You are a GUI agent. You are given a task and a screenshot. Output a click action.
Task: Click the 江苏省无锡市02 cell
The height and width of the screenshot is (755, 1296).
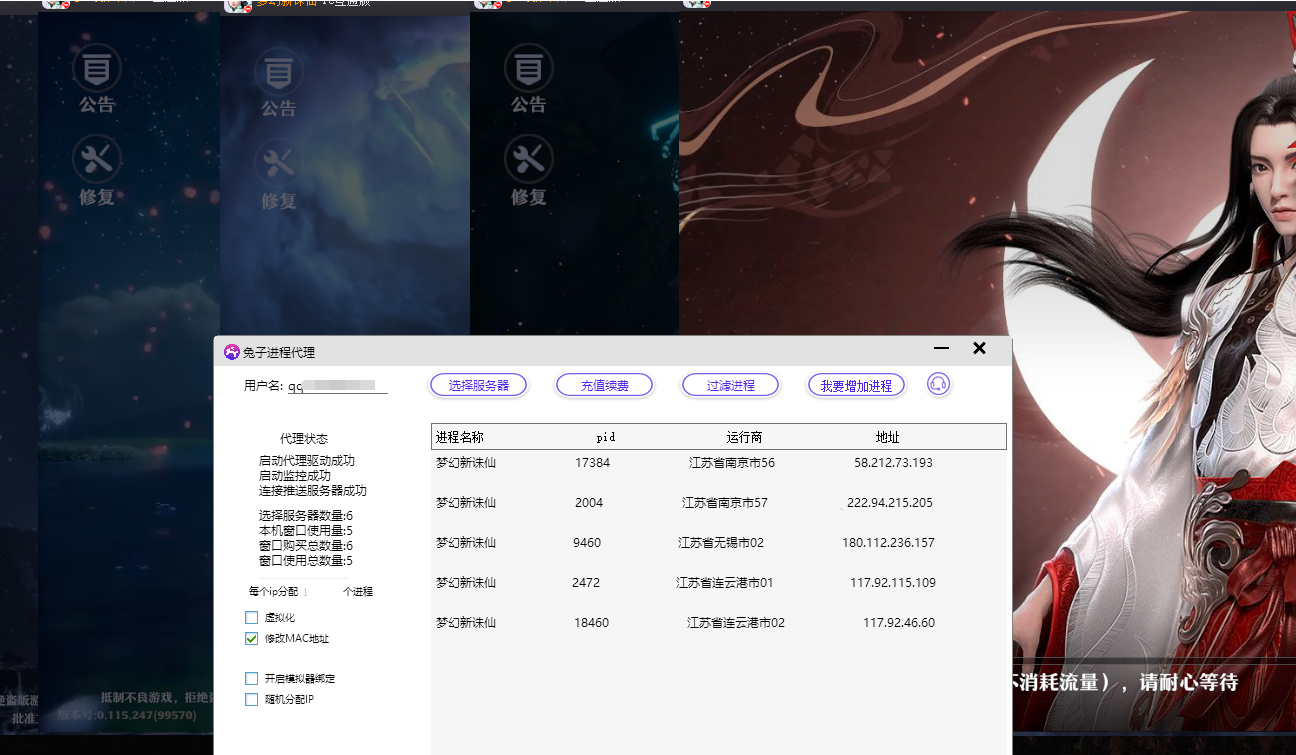coord(721,543)
